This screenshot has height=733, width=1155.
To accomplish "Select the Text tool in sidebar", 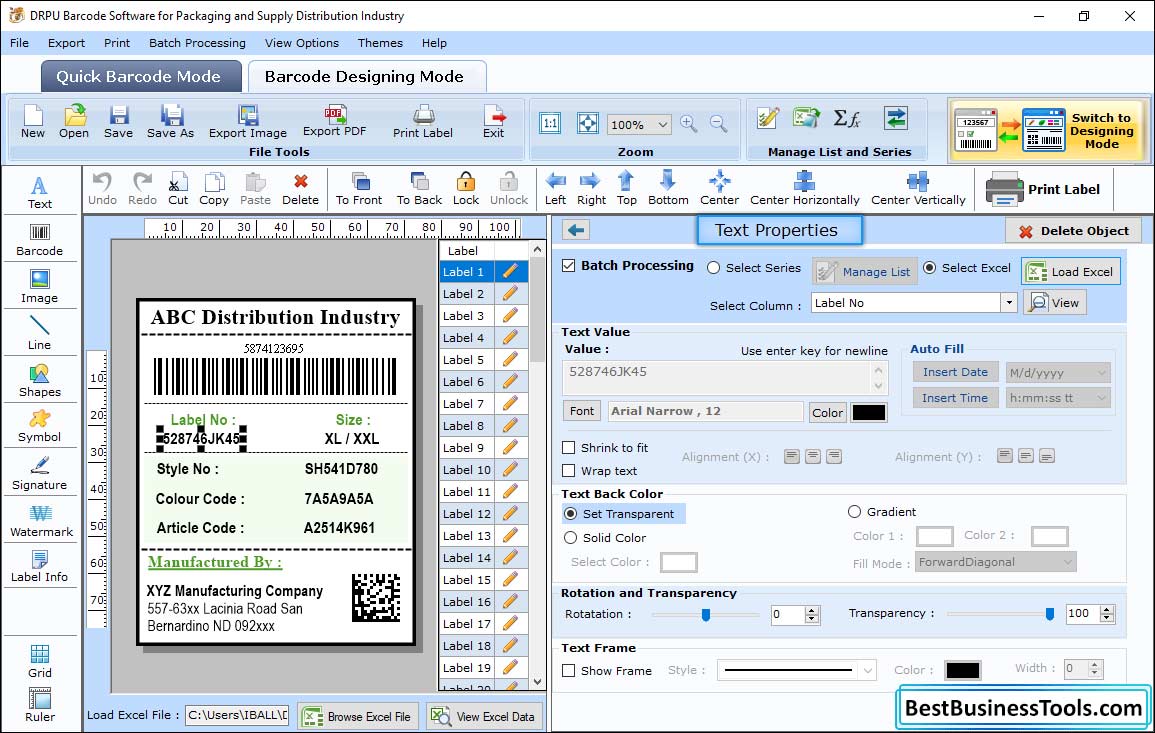I will pos(40,192).
